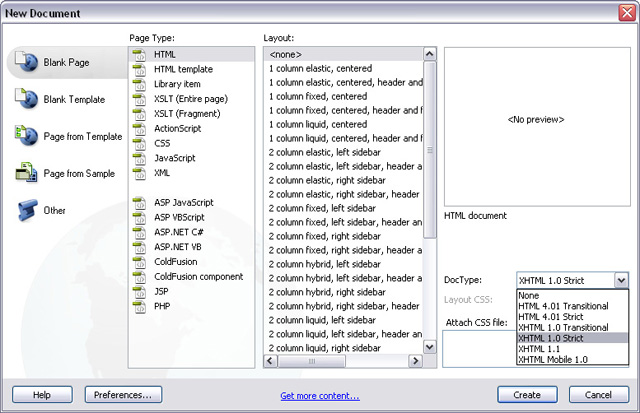Viewport: 640px width, 413px height.
Task: Select '2 column hybrid, right sidebar' layout
Action: [344, 292]
